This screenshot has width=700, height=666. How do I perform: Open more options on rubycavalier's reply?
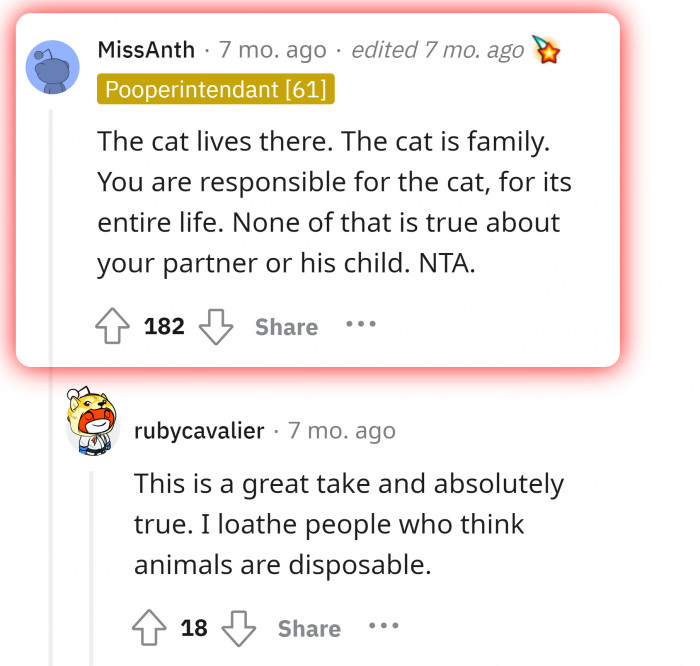coord(384,627)
